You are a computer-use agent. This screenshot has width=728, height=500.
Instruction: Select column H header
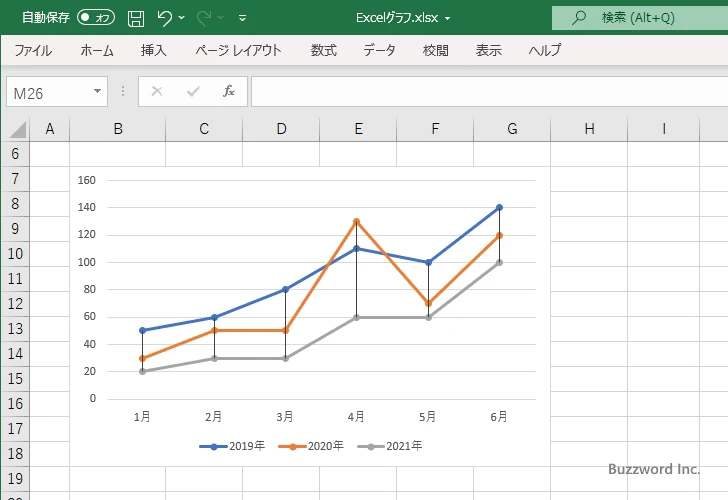click(589, 129)
